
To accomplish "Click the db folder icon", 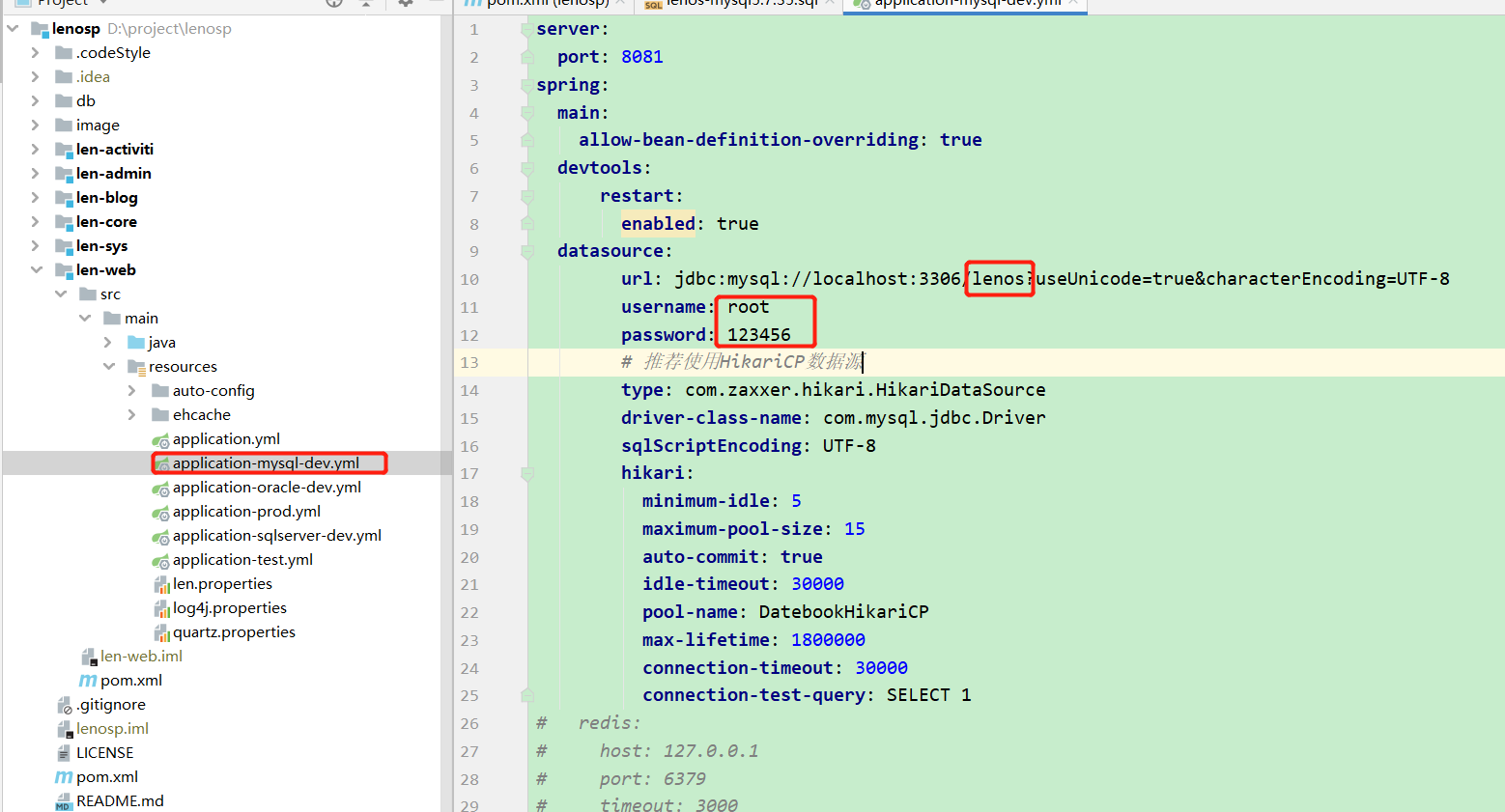I will point(64,101).
